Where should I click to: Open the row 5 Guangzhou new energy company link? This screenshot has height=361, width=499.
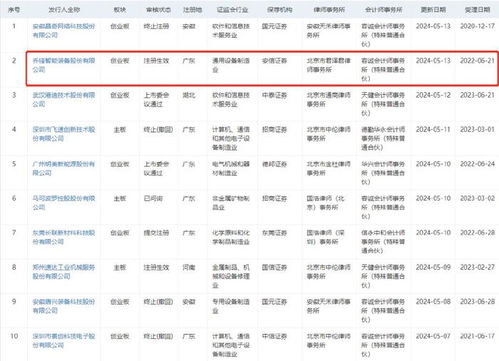pos(64,168)
